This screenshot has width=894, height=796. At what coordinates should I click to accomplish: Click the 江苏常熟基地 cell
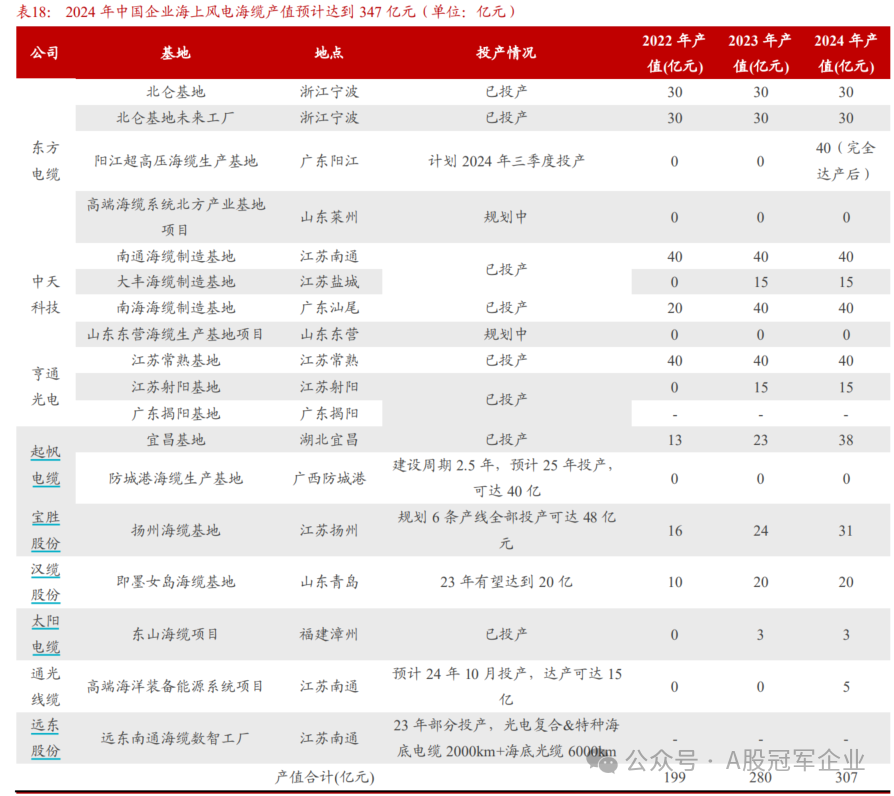pos(176,360)
